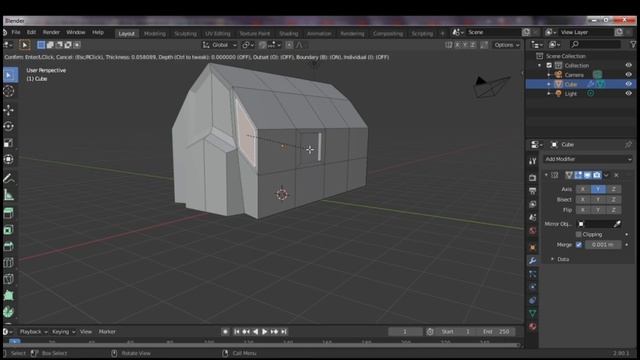Toggle Collection visibility eye
The width and height of the screenshot is (640, 360).
point(629,65)
